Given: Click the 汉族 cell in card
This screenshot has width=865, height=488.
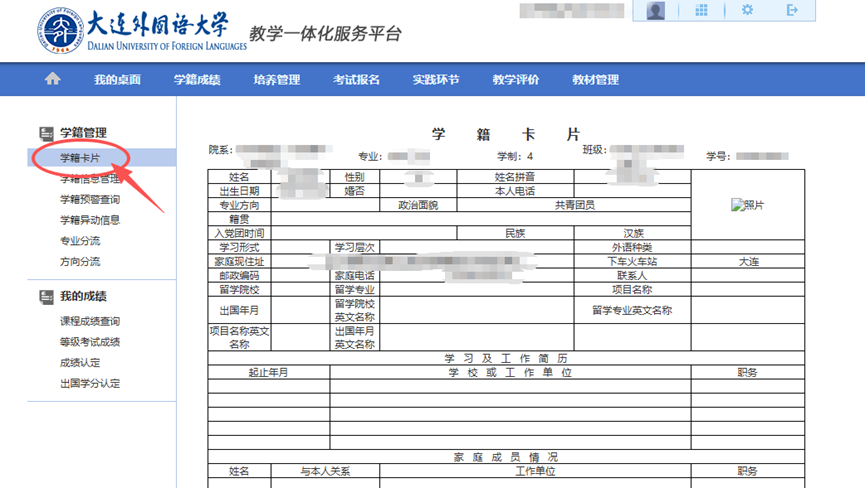Looking at the screenshot, I should click(x=633, y=233).
